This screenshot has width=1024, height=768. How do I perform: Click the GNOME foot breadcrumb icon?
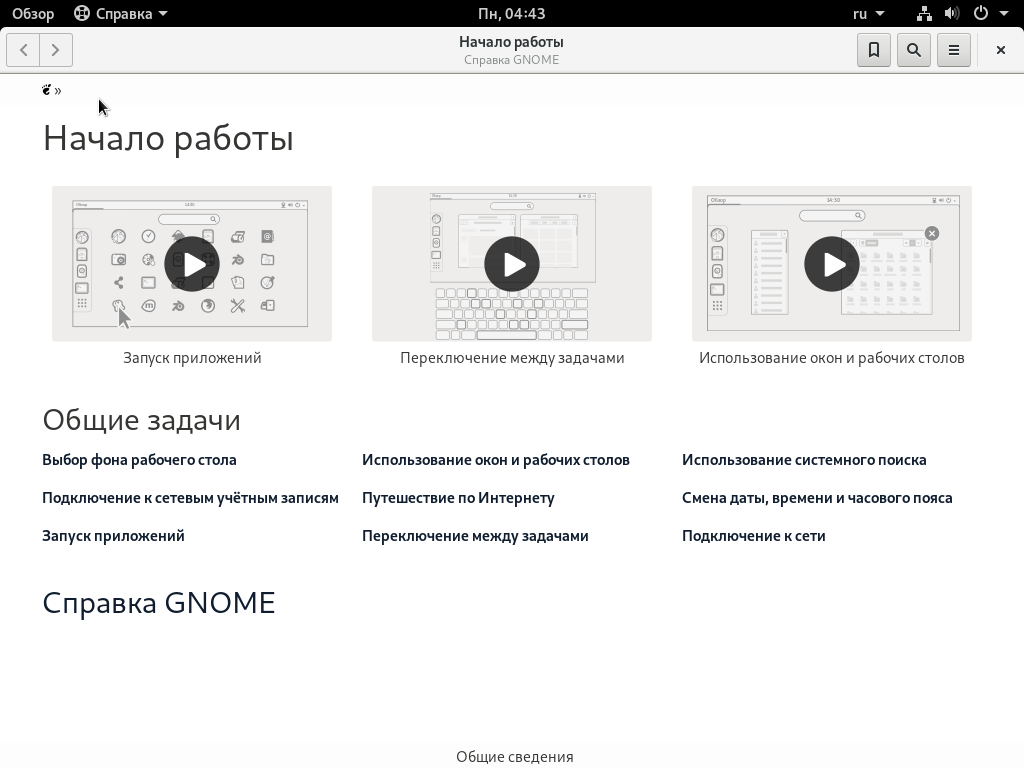[x=46, y=90]
